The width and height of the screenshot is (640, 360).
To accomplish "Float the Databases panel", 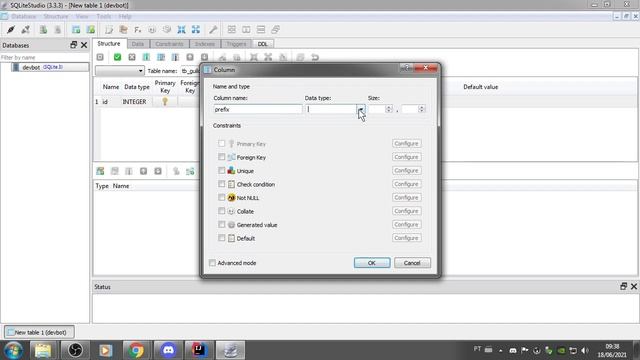I will [x=73, y=45].
